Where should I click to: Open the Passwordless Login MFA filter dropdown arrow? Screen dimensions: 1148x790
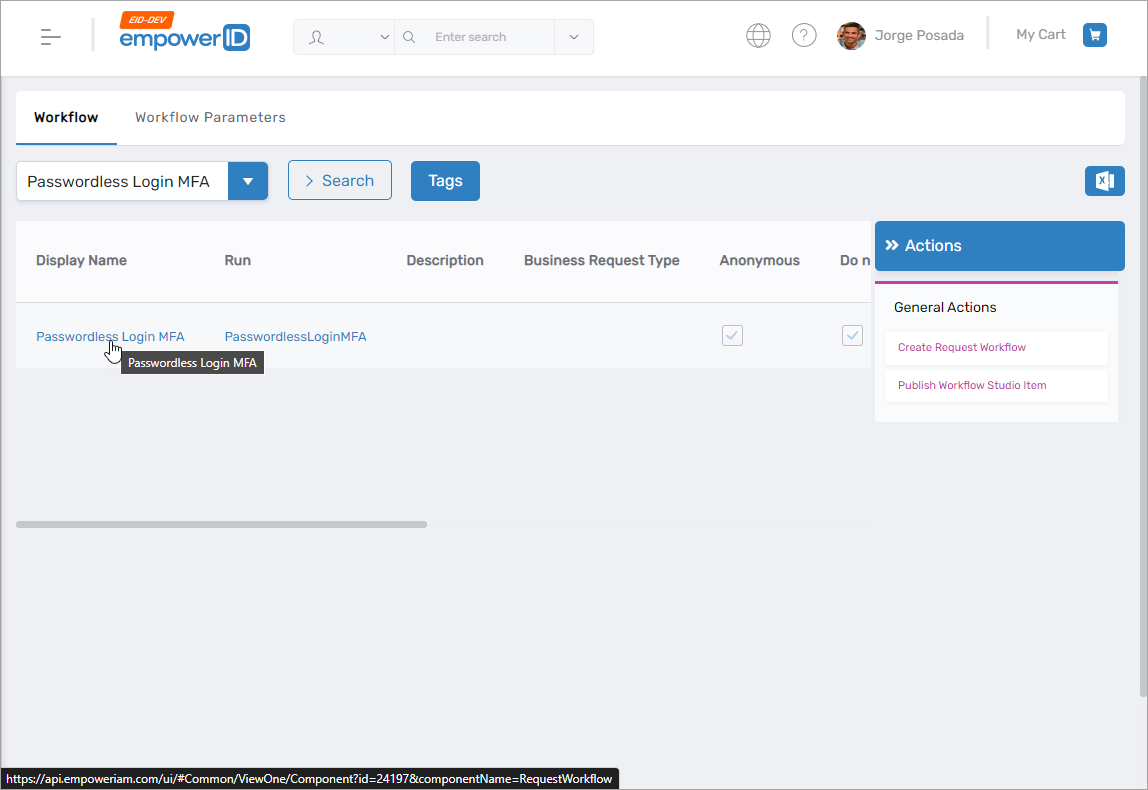247,181
